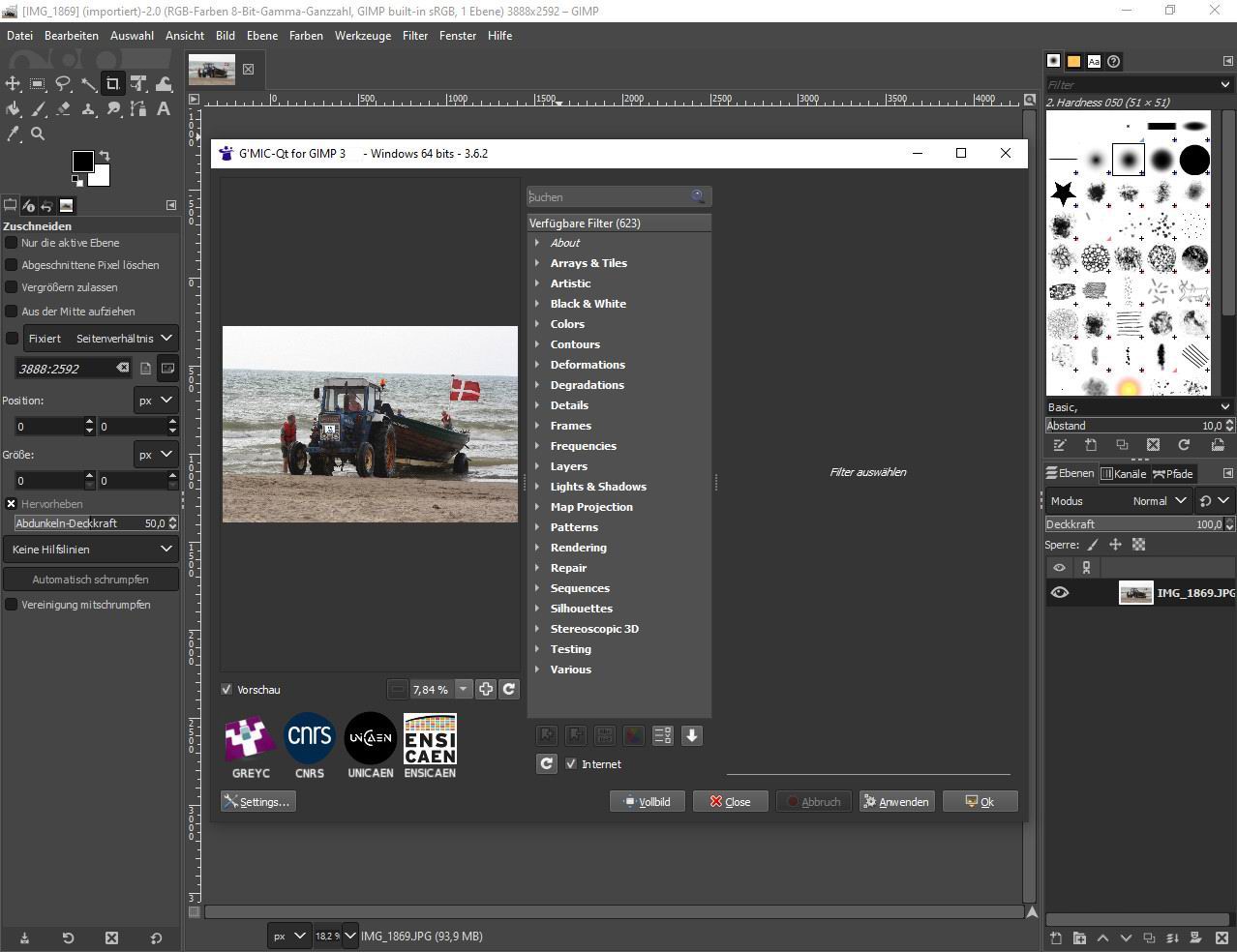This screenshot has height=952, width=1237.
Task: Click the Color Picker eyedropper tool
Action: coord(14,134)
